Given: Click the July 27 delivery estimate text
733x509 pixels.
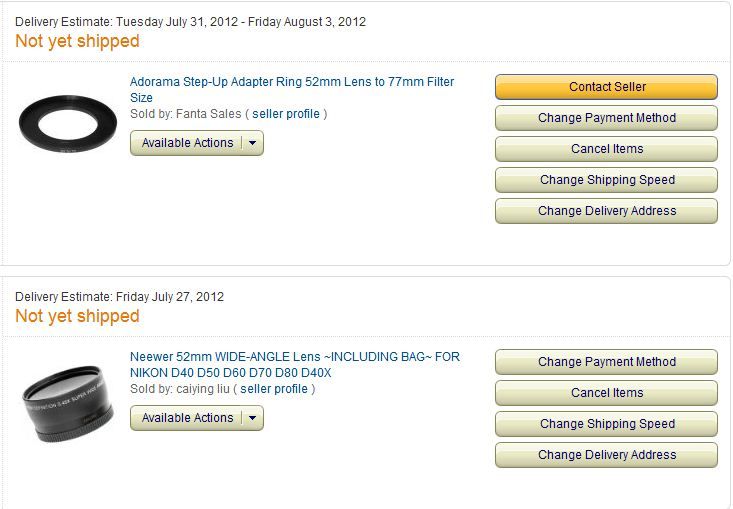Looking at the screenshot, I should pos(119,297).
